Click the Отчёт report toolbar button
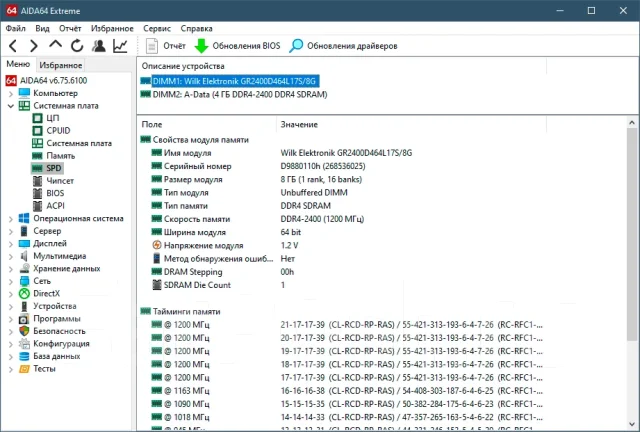 tap(166, 46)
